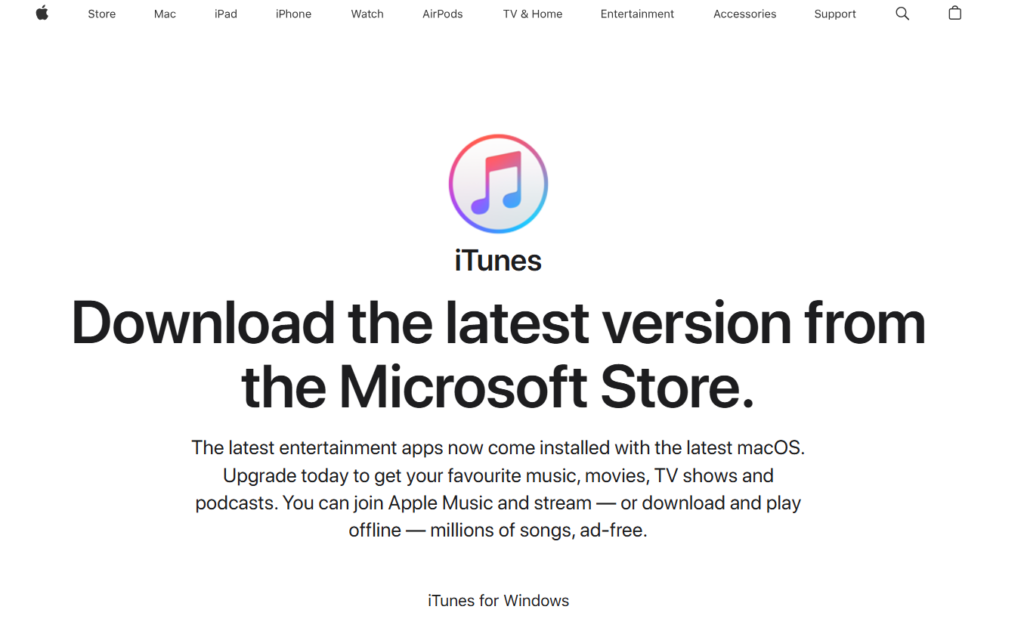Go to the Mac section

(165, 14)
